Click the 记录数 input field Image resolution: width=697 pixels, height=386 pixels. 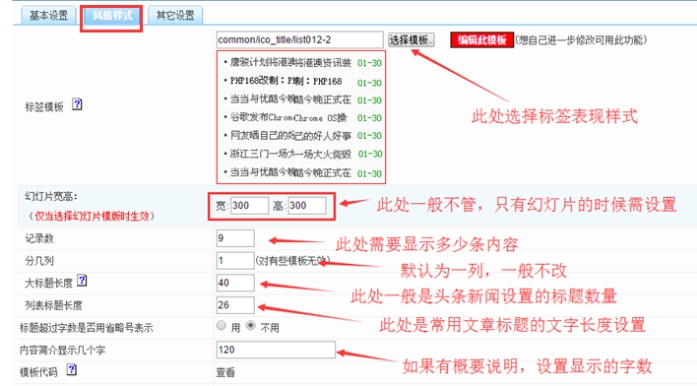pos(235,238)
